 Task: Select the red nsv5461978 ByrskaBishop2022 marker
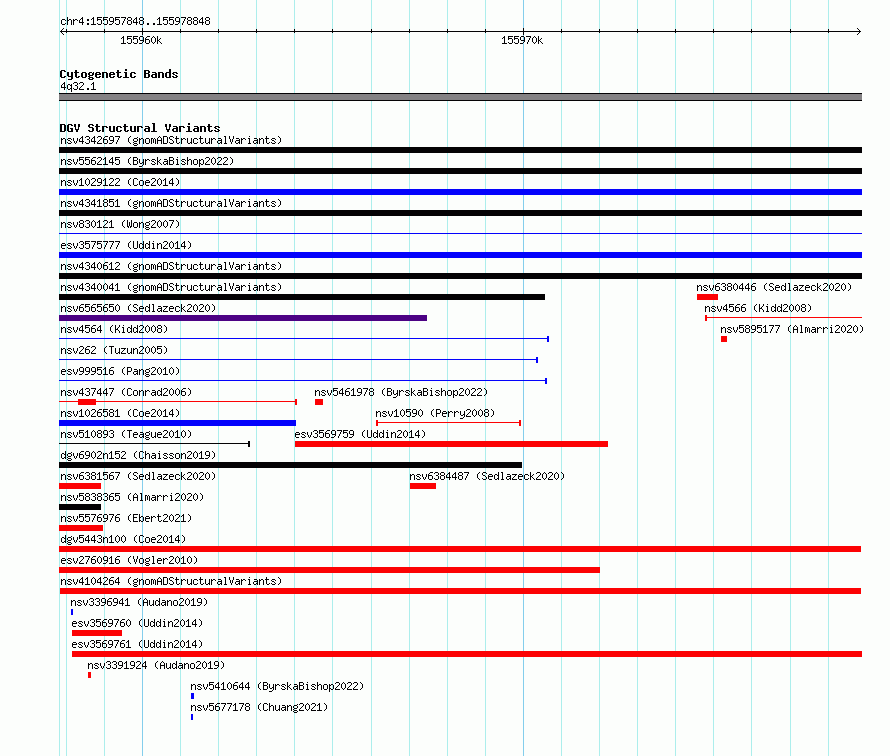pyautogui.click(x=319, y=402)
